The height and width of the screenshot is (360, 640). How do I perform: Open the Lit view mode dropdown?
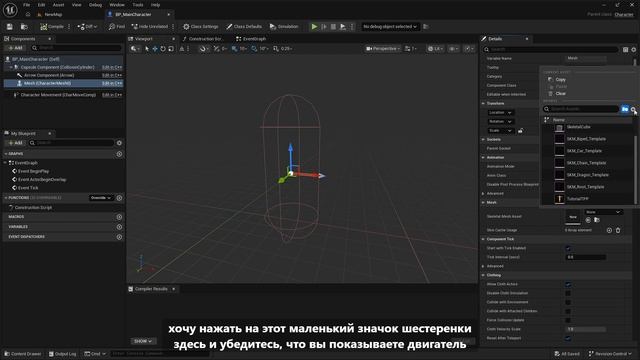pyautogui.click(x=435, y=49)
